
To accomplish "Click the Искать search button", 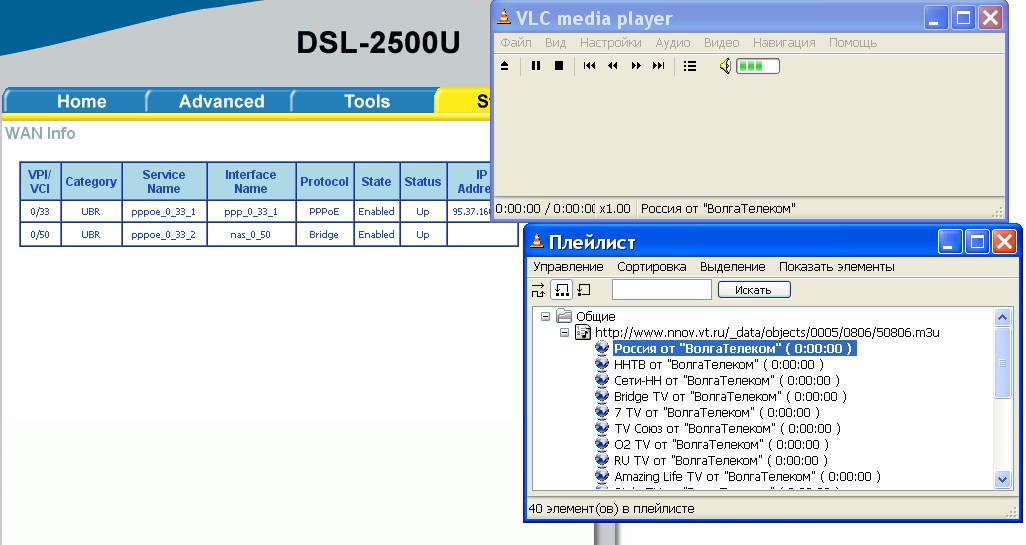I will point(754,290).
